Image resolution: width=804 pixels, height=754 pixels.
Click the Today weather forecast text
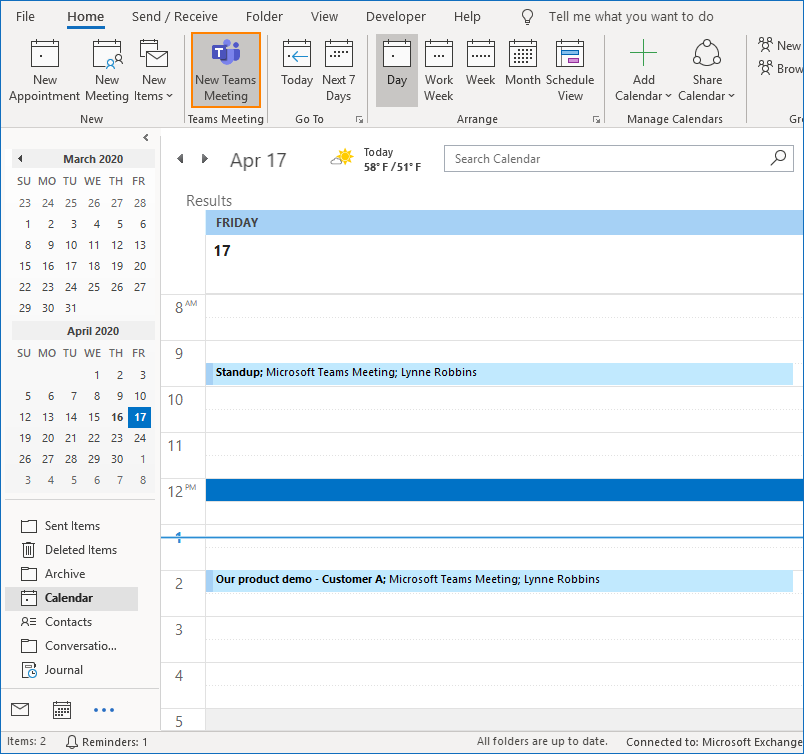[x=392, y=160]
